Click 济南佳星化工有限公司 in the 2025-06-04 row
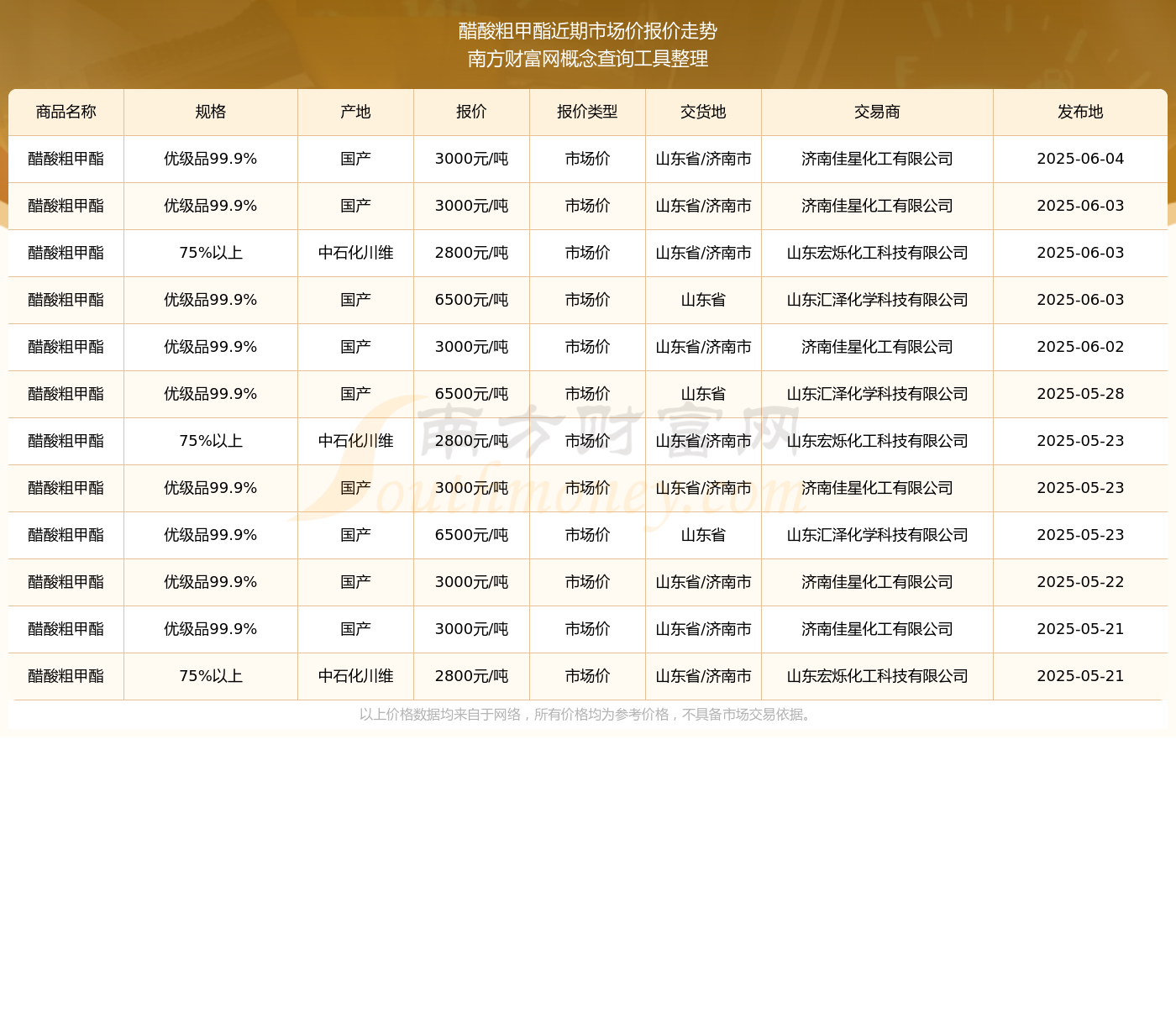The width and height of the screenshot is (1176, 1012). 878,159
